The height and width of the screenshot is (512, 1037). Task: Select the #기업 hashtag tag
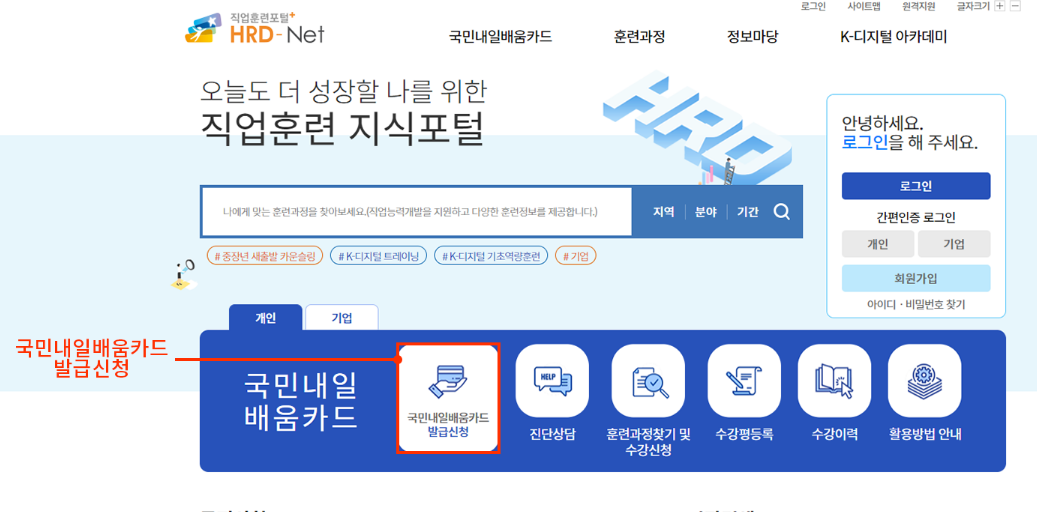coord(575,256)
